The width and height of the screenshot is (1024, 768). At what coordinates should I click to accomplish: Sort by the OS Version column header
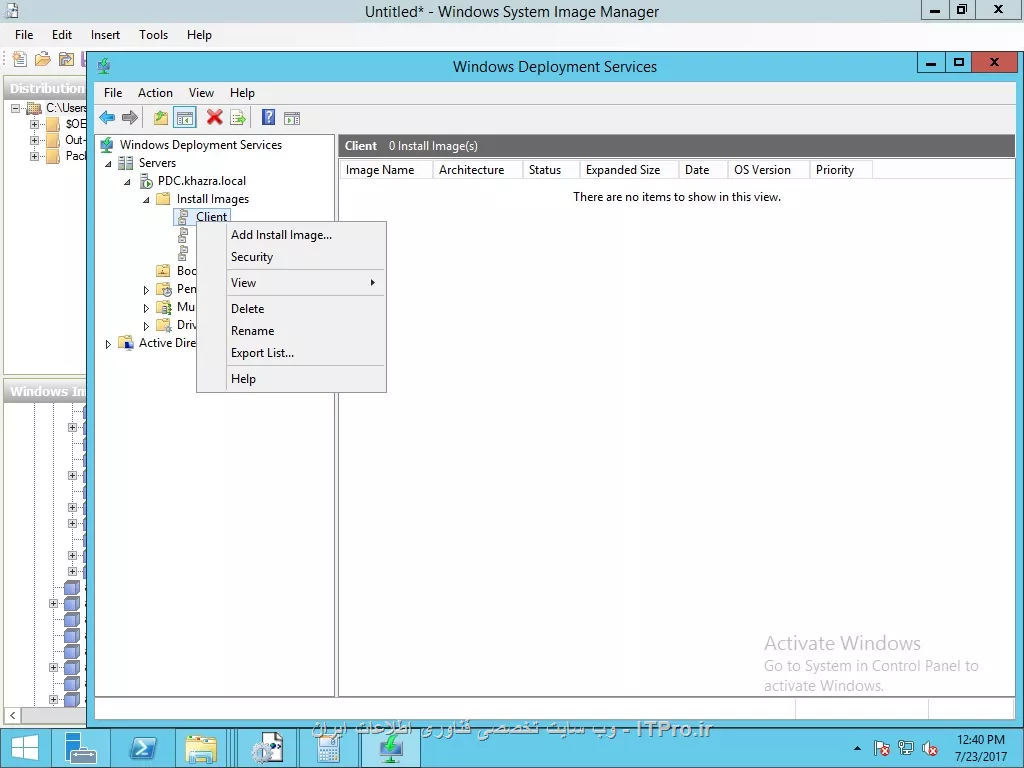point(769,170)
